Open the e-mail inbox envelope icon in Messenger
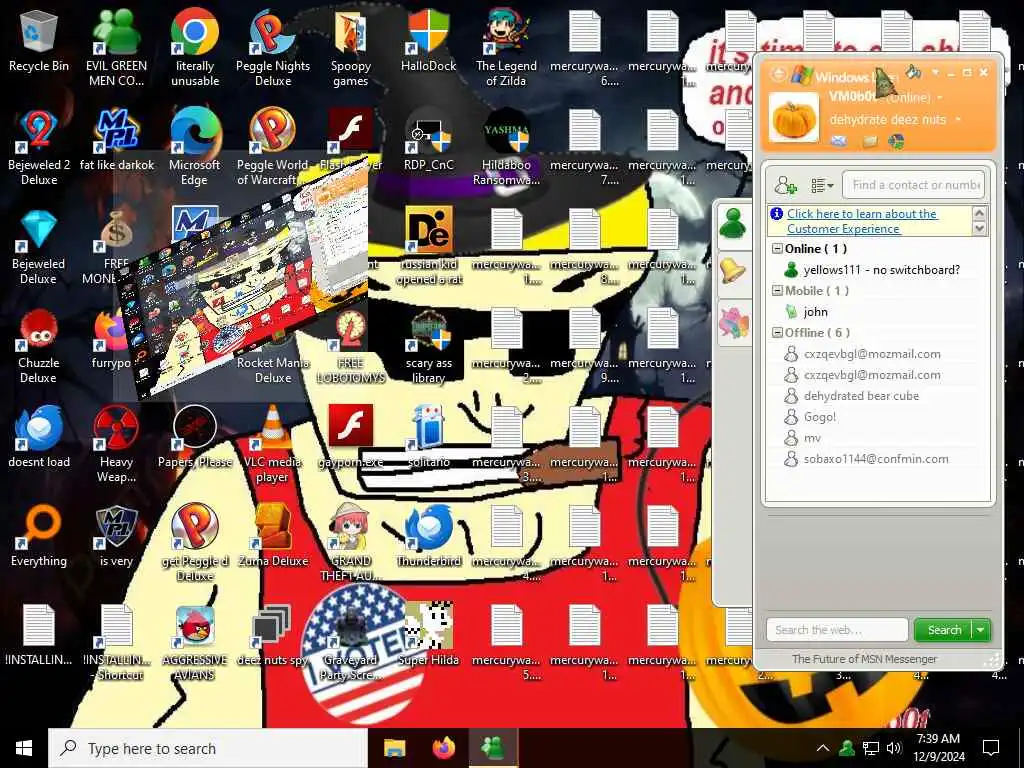The width and height of the screenshot is (1024, 768). 839,141
